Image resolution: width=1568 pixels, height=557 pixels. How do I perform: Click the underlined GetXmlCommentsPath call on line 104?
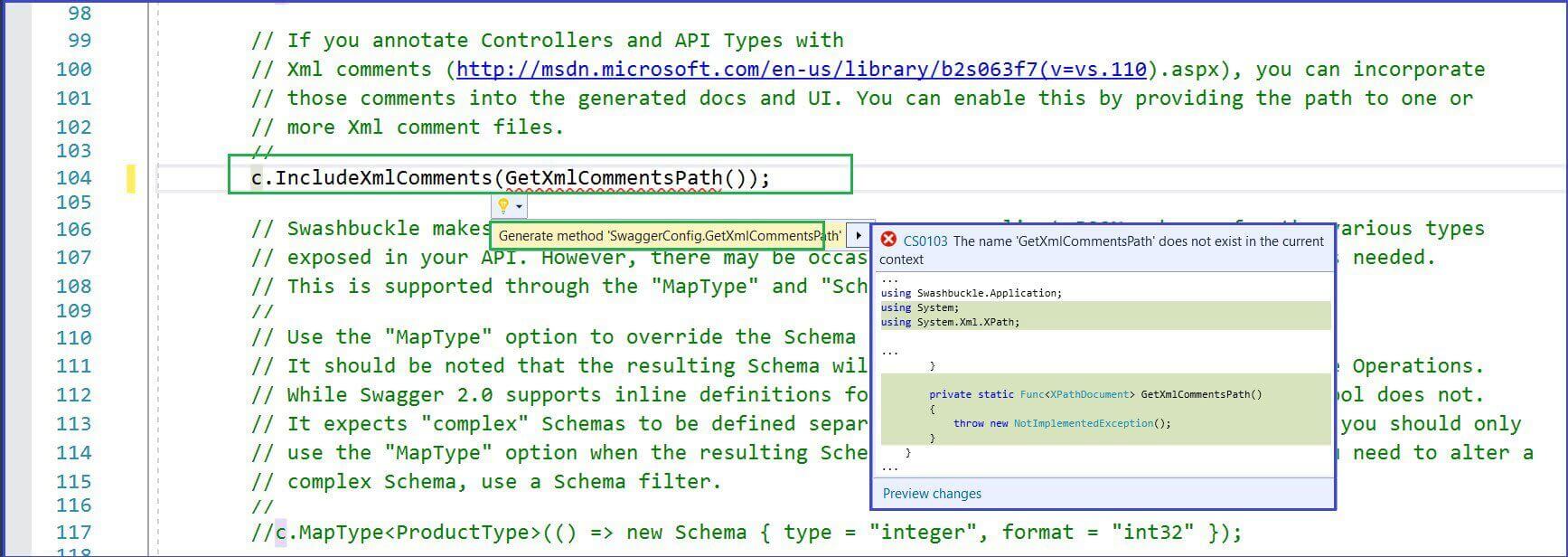(613, 178)
